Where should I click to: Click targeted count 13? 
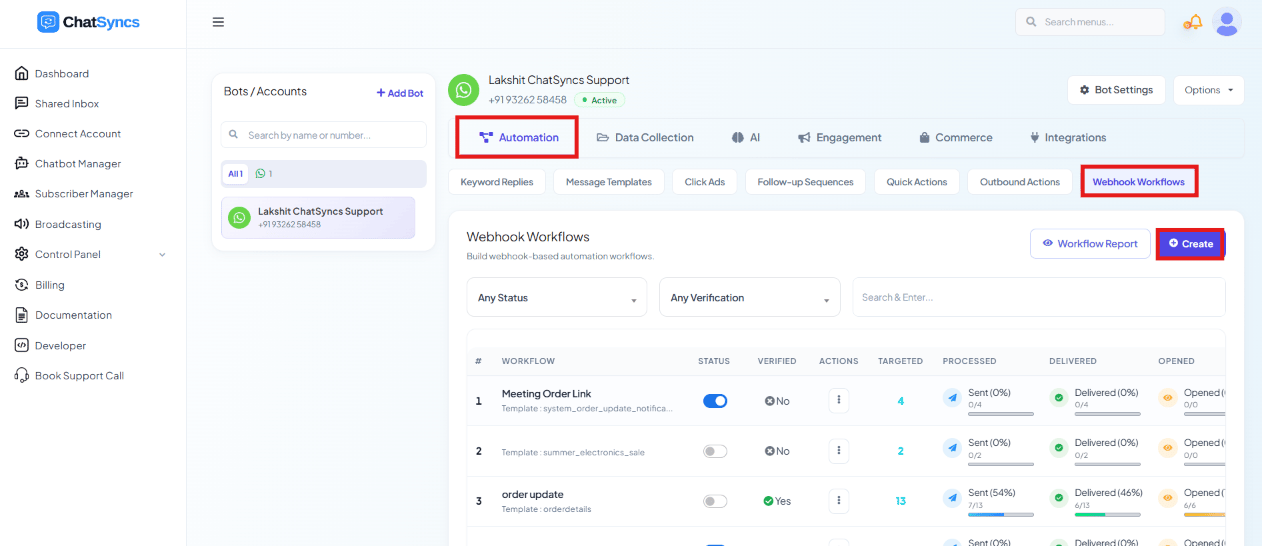[900, 501]
